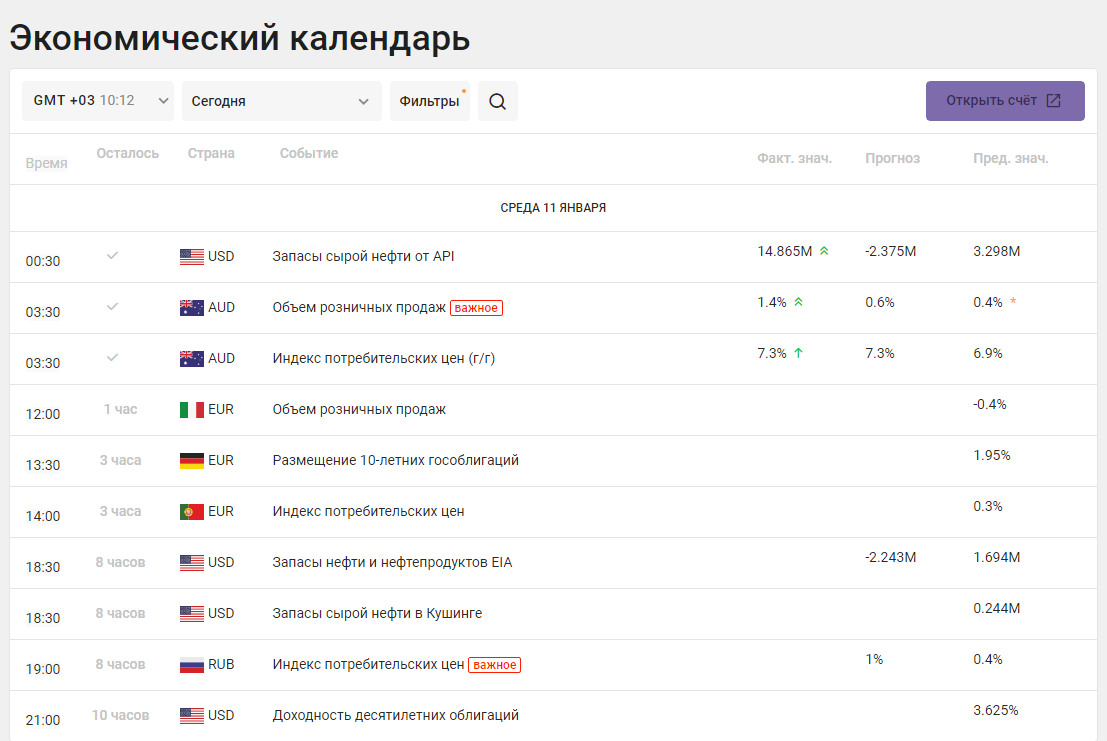Screen dimensions: 1107x741
Task: Click the German flag at 13:30
Action: pyautogui.click(x=192, y=461)
